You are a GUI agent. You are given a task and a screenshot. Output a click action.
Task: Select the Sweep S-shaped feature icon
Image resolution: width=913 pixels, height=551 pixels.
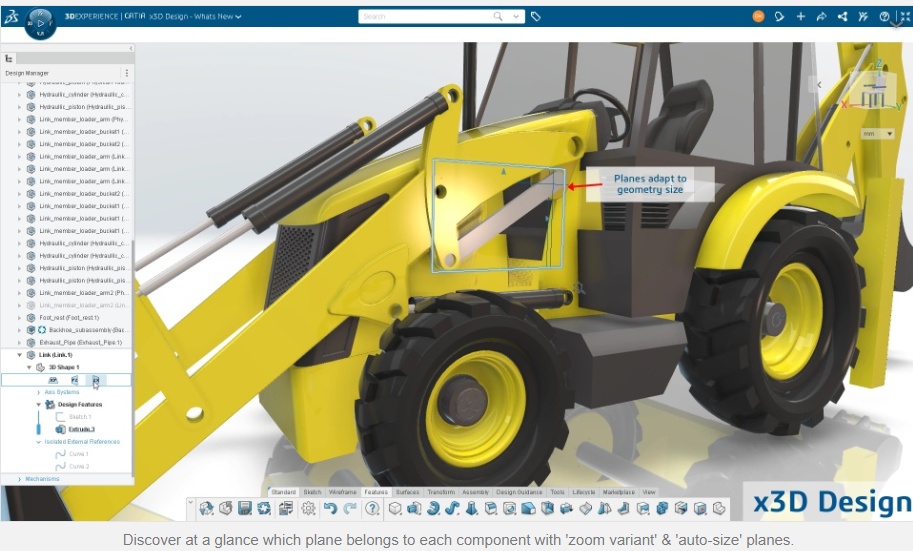452,508
